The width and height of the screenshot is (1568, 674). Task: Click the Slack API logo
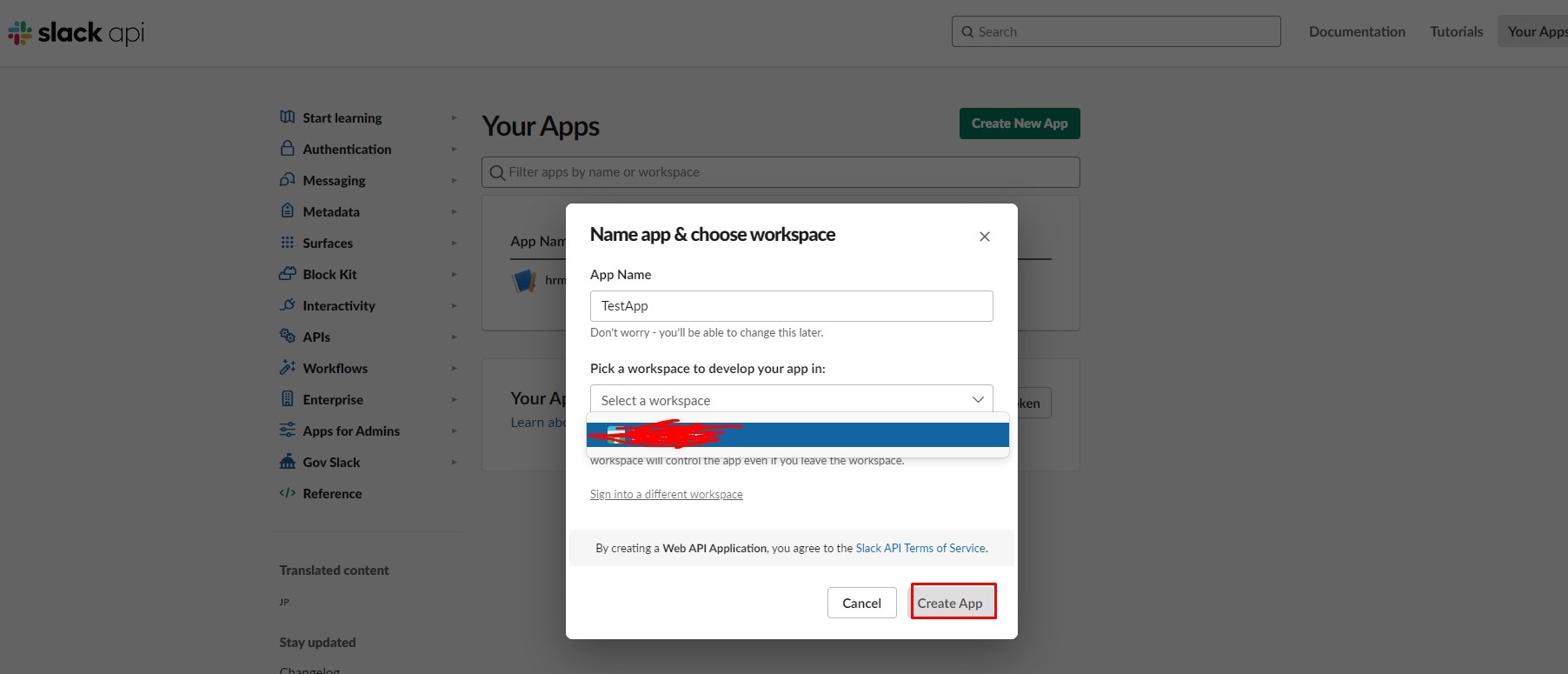76,33
